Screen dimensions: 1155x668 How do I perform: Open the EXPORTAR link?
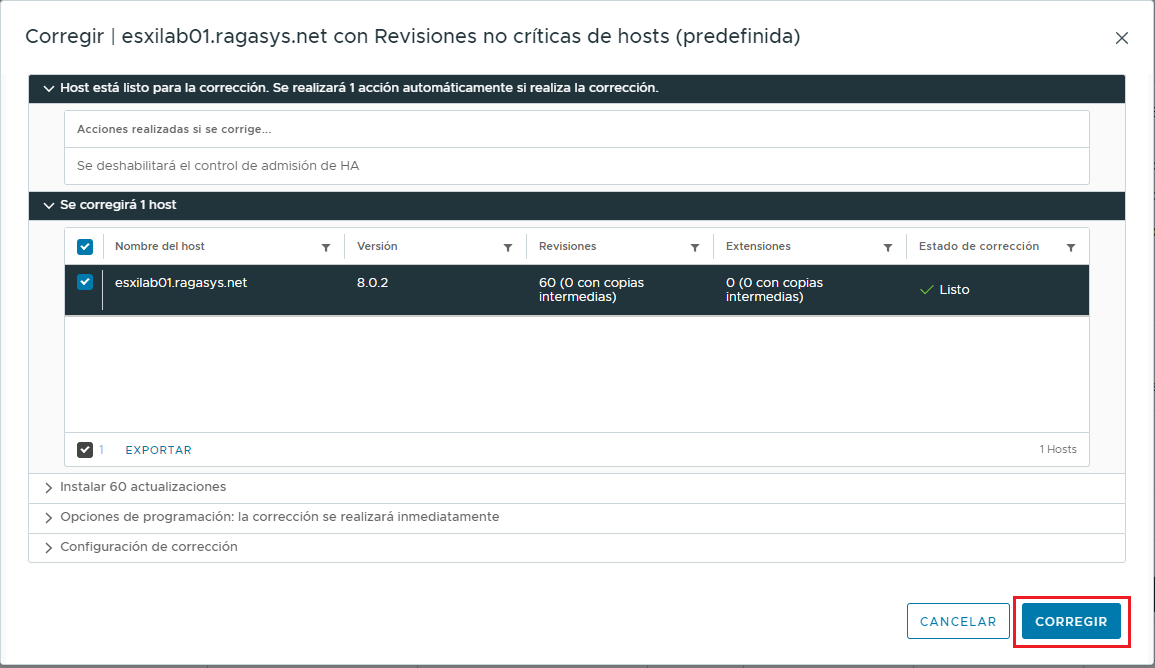[x=158, y=449]
